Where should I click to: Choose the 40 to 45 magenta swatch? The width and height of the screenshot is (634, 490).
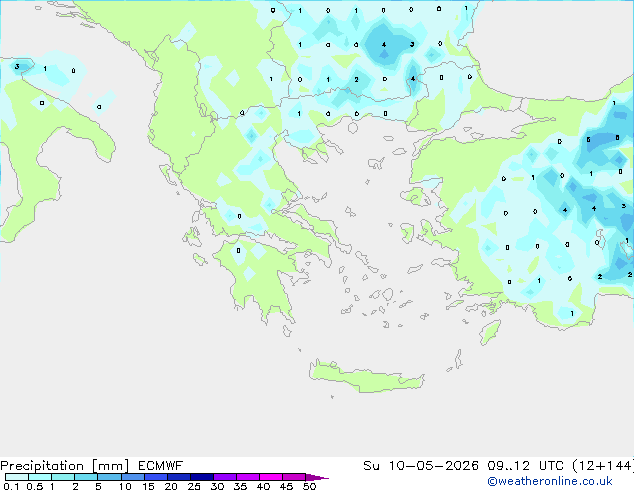coord(271,477)
